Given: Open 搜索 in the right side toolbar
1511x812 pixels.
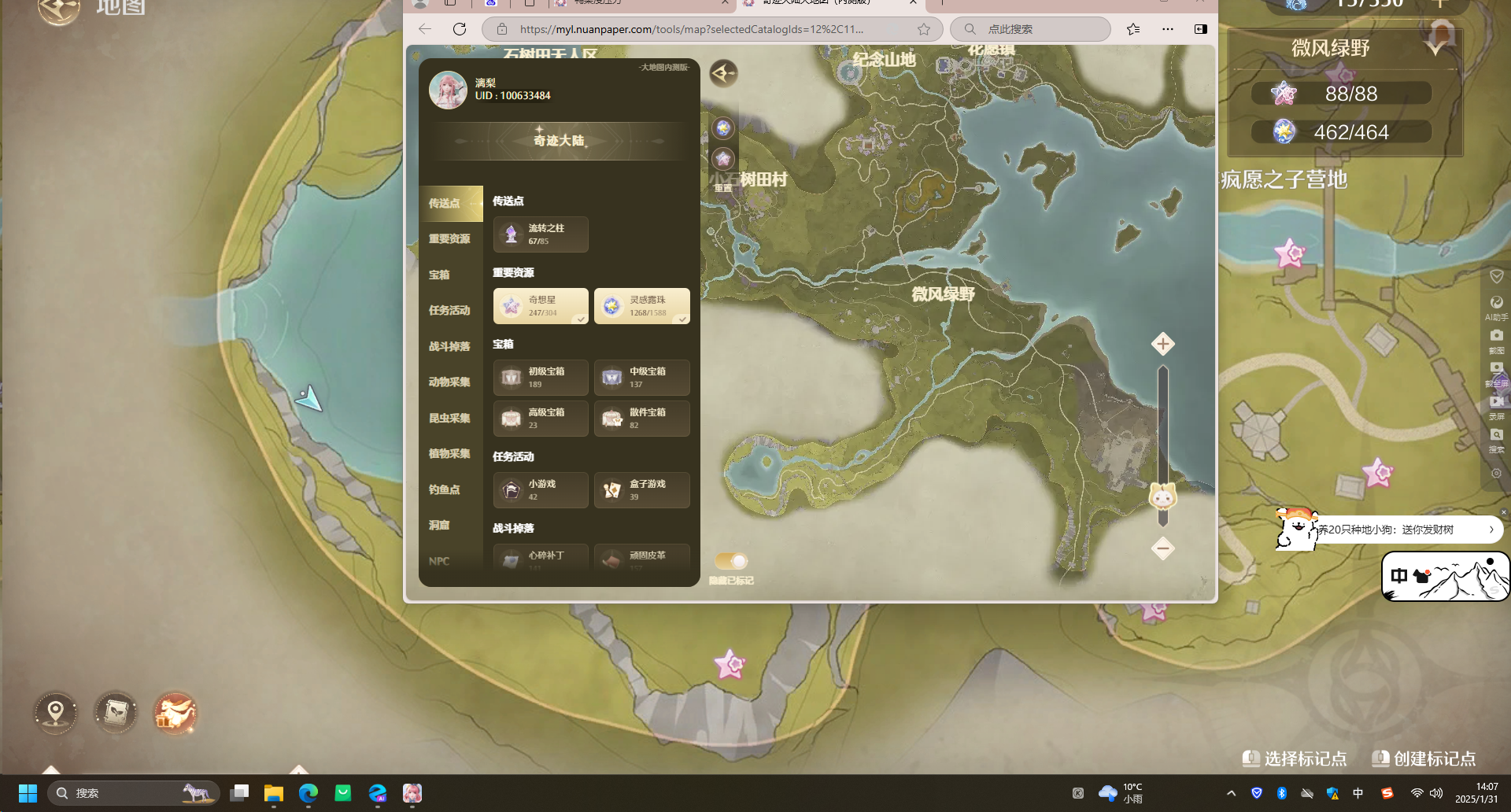Looking at the screenshot, I should tap(1496, 440).
